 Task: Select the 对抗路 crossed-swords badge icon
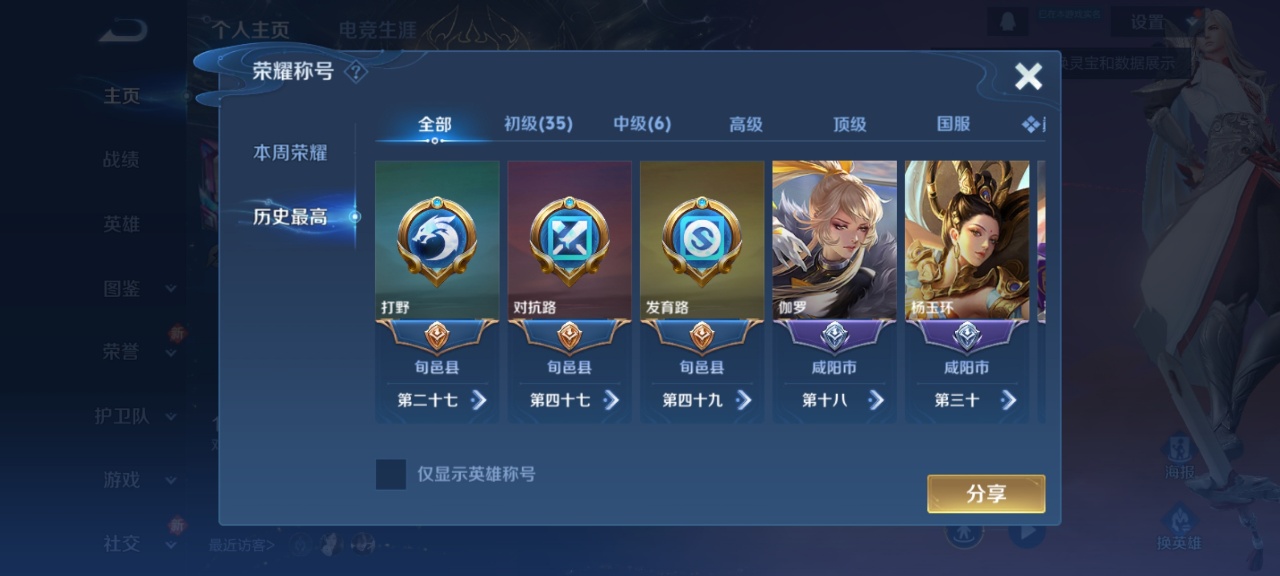tap(569, 241)
